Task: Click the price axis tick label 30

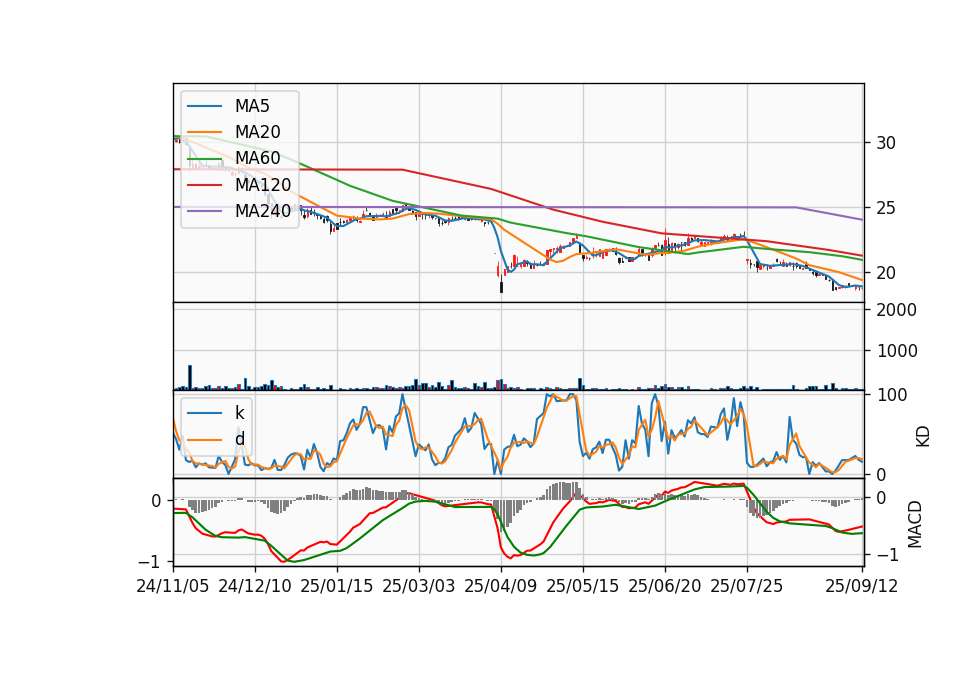Action: [x=885, y=143]
